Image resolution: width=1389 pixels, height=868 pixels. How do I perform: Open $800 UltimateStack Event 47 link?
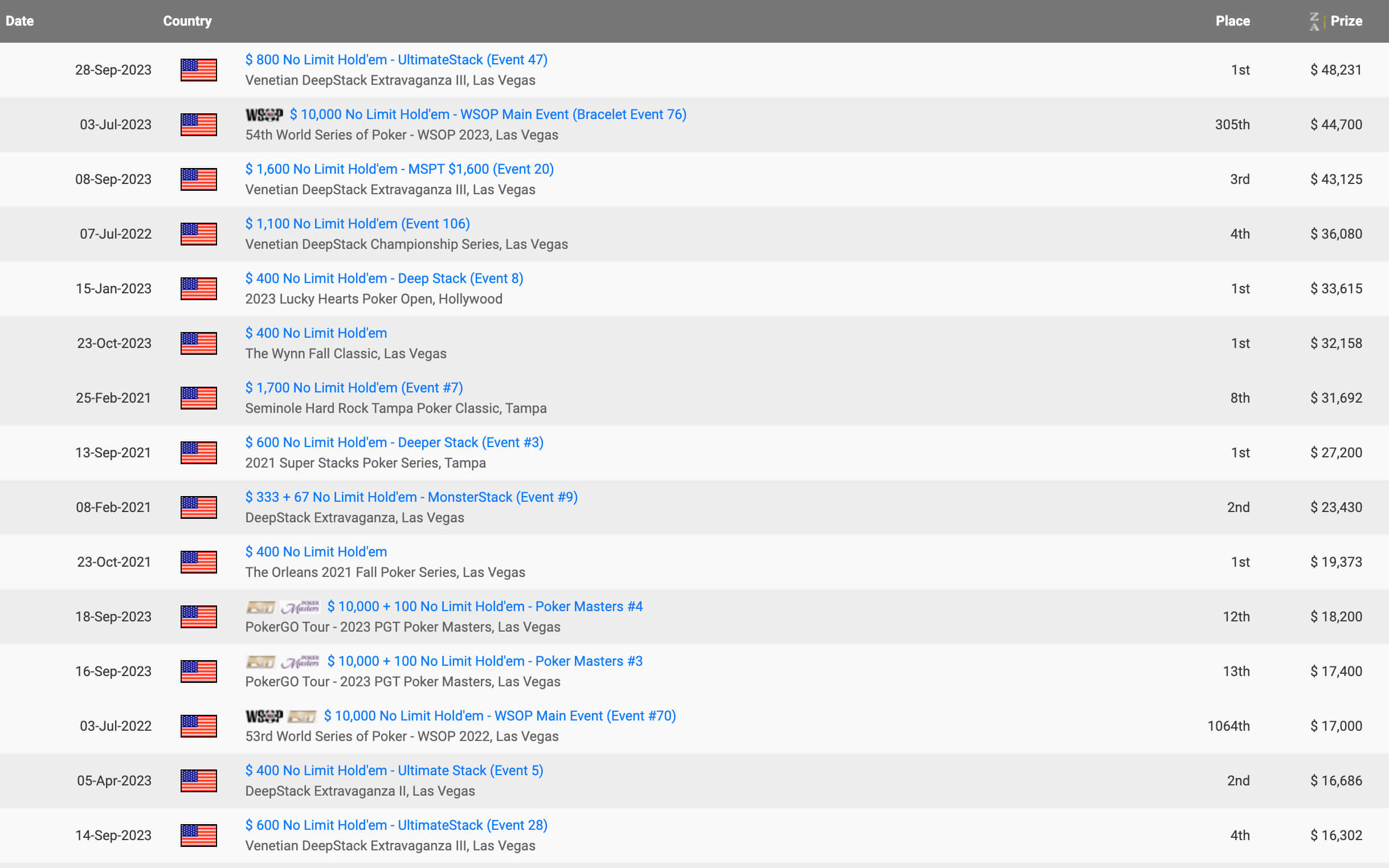(396, 60)
